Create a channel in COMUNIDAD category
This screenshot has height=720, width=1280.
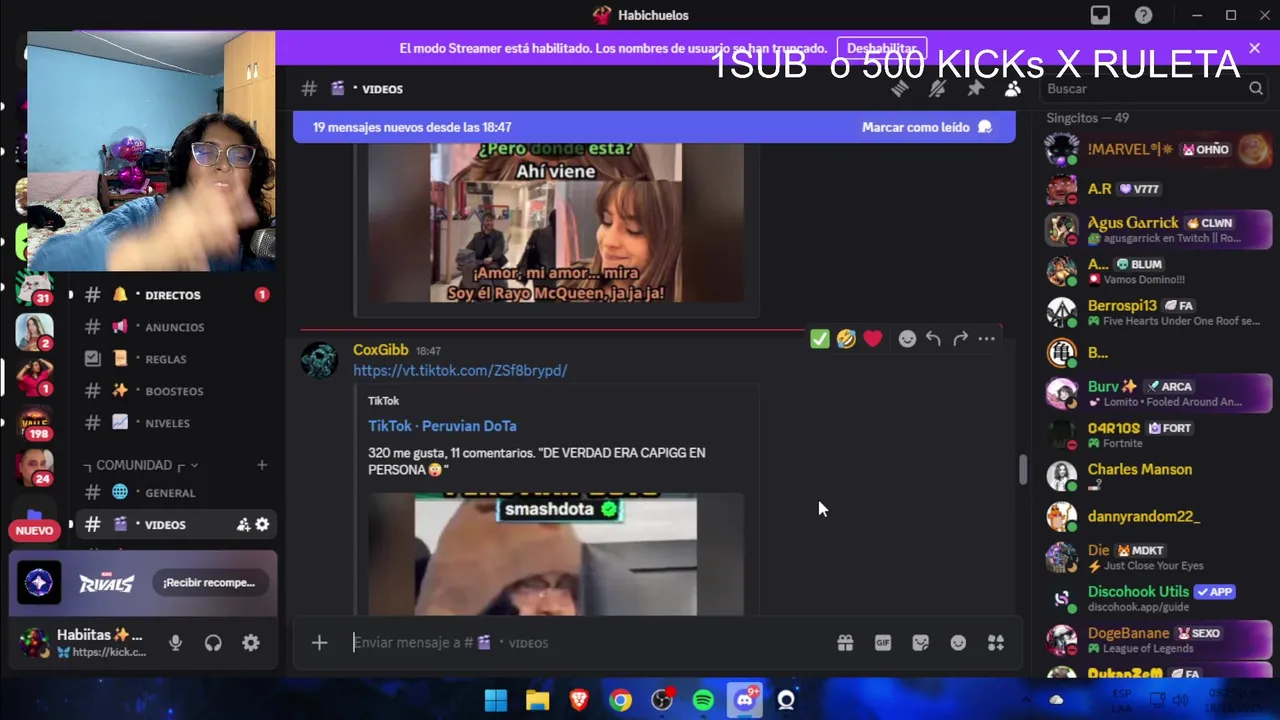[262, 465]
